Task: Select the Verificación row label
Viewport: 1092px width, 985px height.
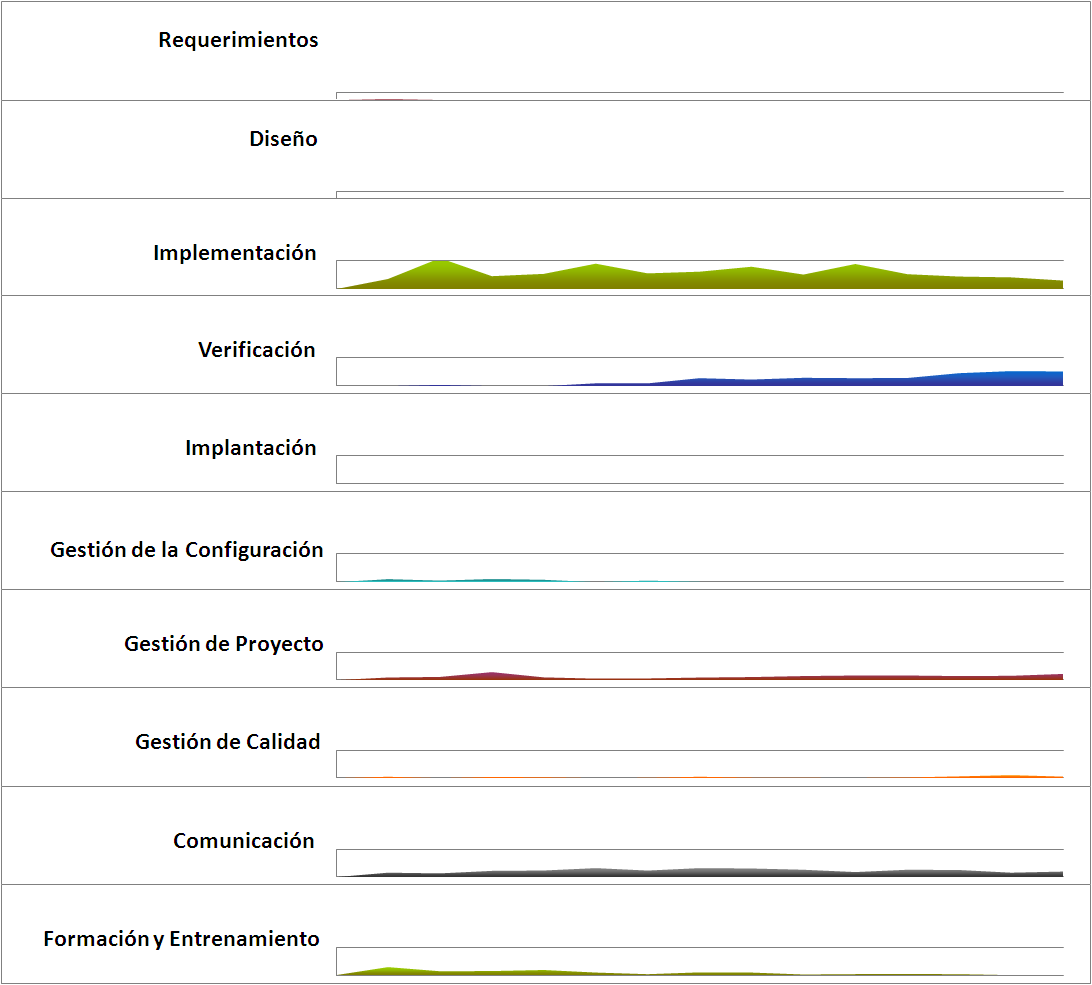Action: (256, 350)
